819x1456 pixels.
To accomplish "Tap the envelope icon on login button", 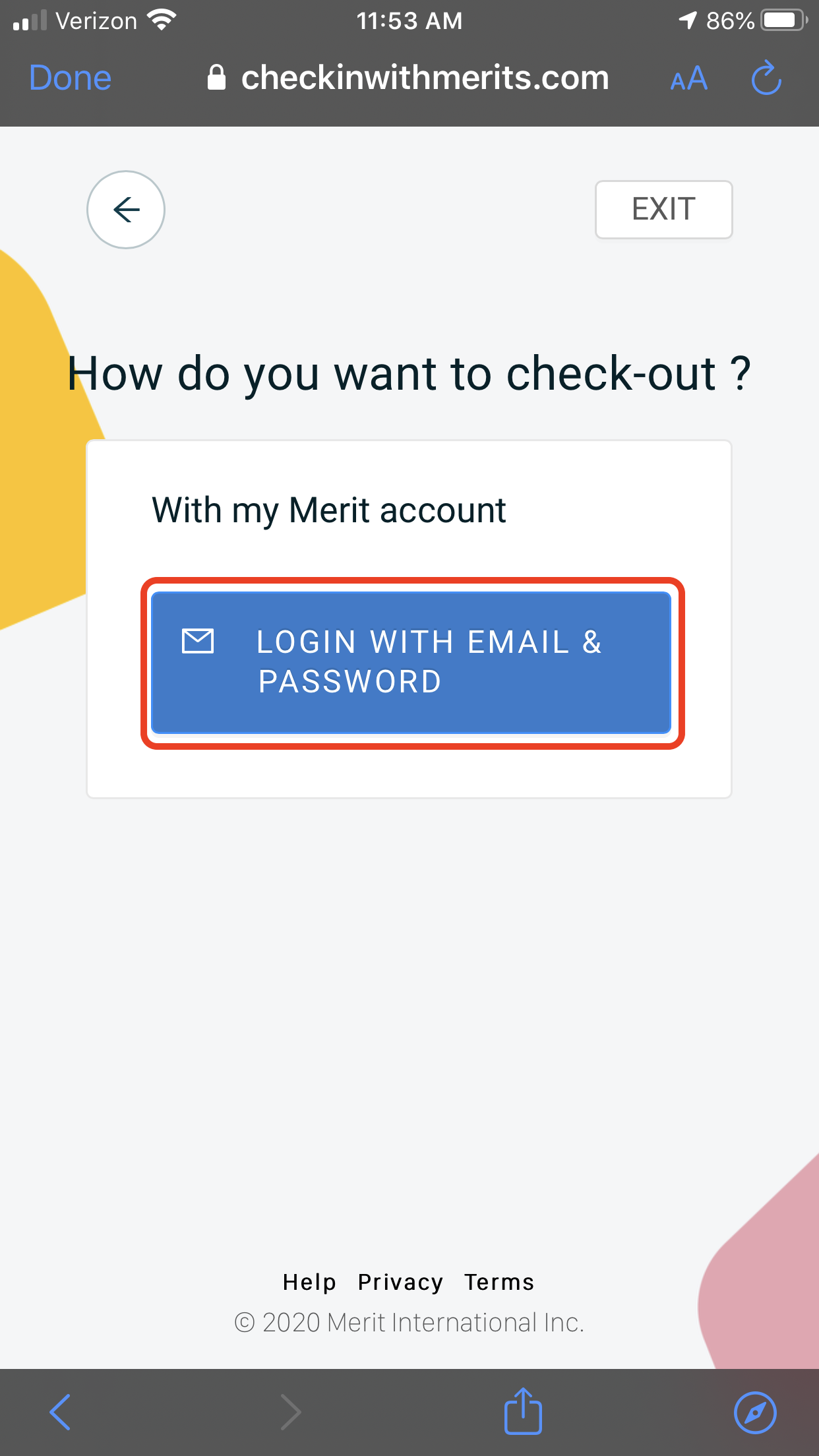I will [x=198, y=641].
